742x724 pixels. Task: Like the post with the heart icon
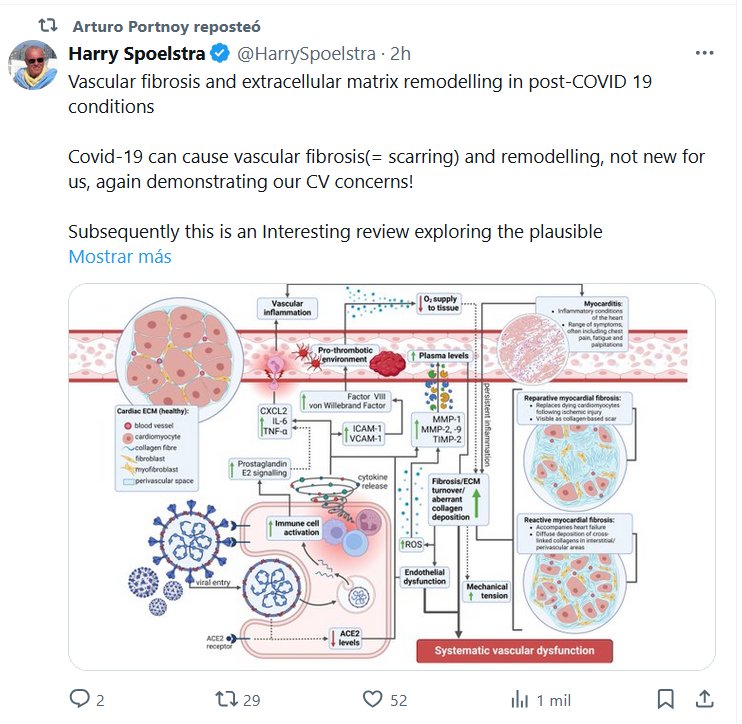373,697
